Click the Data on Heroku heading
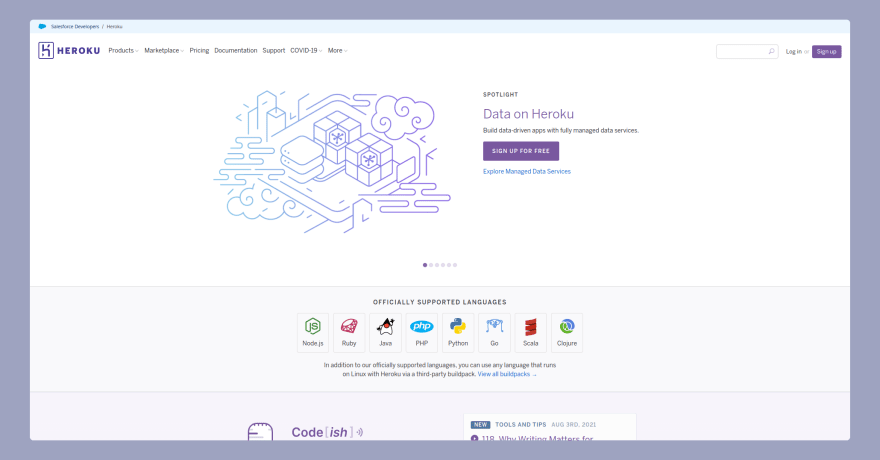Viewport: 880px width, 460px height. (529, 114)
